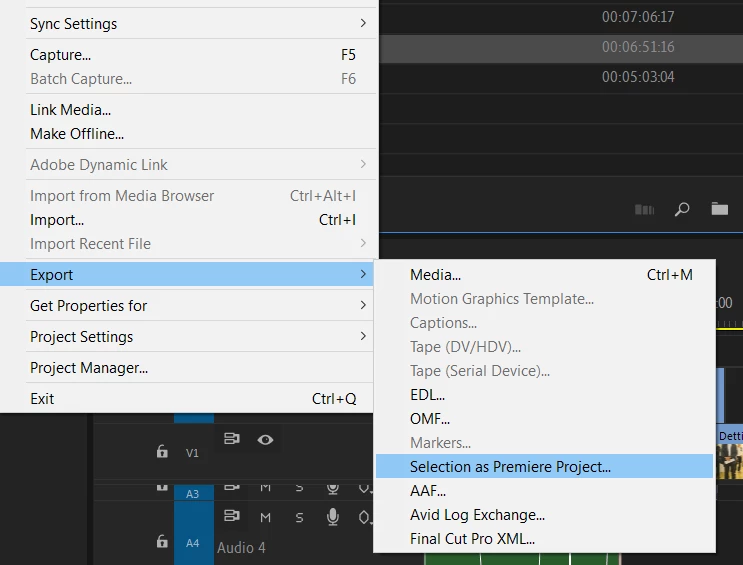Click voice-over record mic on A3
Viewport: 743px width, 565px height.
pyautogui.click(x=333, y=489)
